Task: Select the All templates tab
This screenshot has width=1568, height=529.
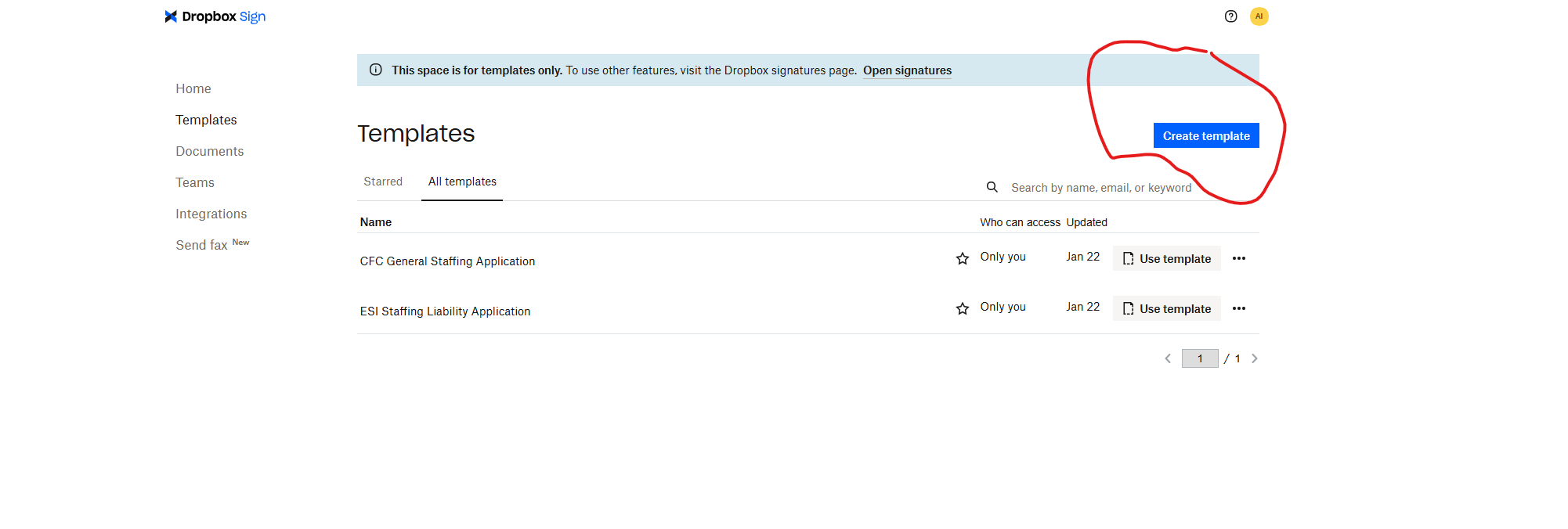Action: pos(462,182)
